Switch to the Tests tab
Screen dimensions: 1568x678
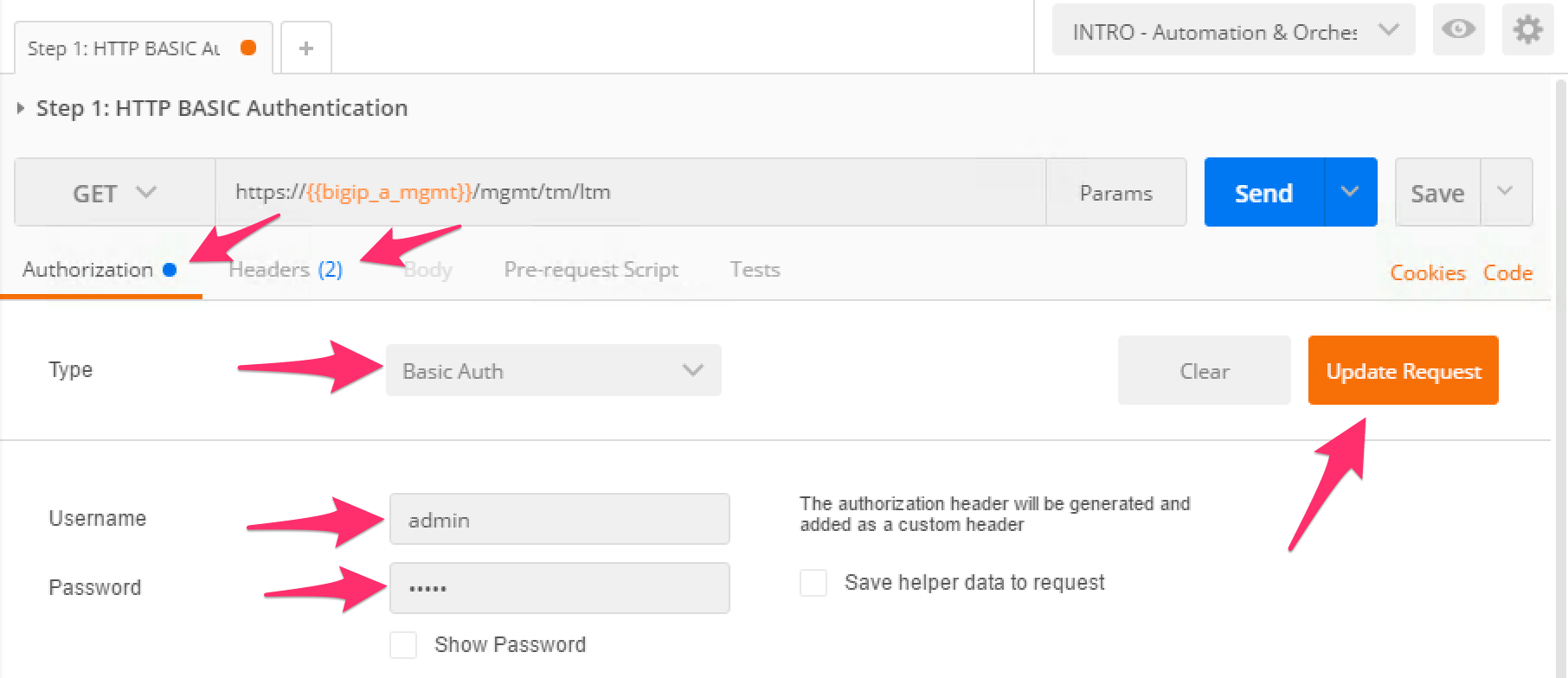tap(755, 270)
